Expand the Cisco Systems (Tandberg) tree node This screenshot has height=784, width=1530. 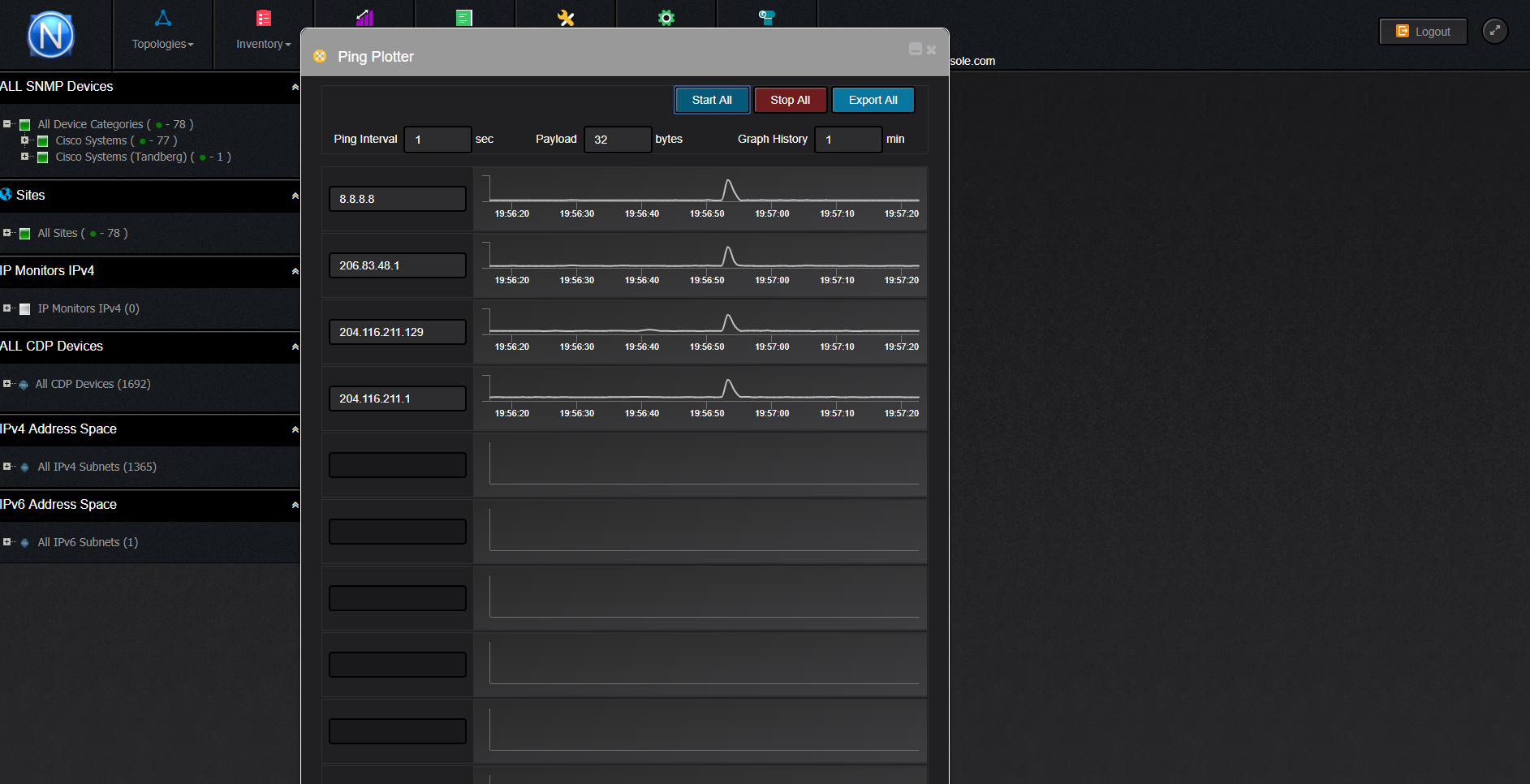[x=24, y=157]
